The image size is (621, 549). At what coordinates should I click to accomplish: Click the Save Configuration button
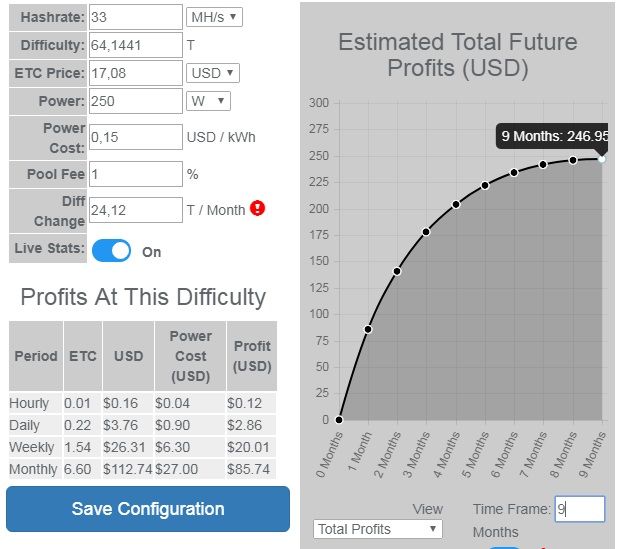pyautogui.click(x=148, y=509)
